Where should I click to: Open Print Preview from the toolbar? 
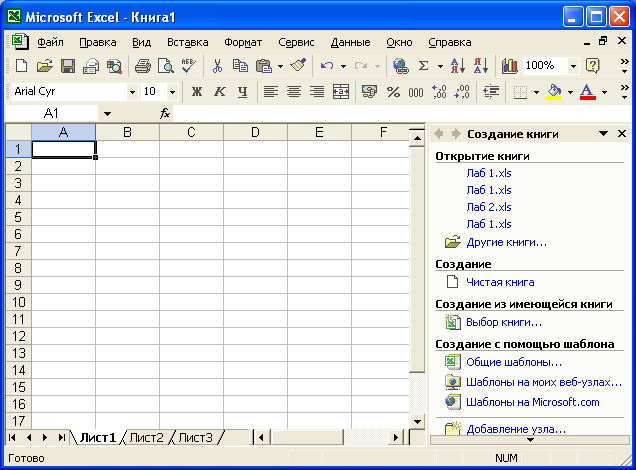[x=165, y=65]
